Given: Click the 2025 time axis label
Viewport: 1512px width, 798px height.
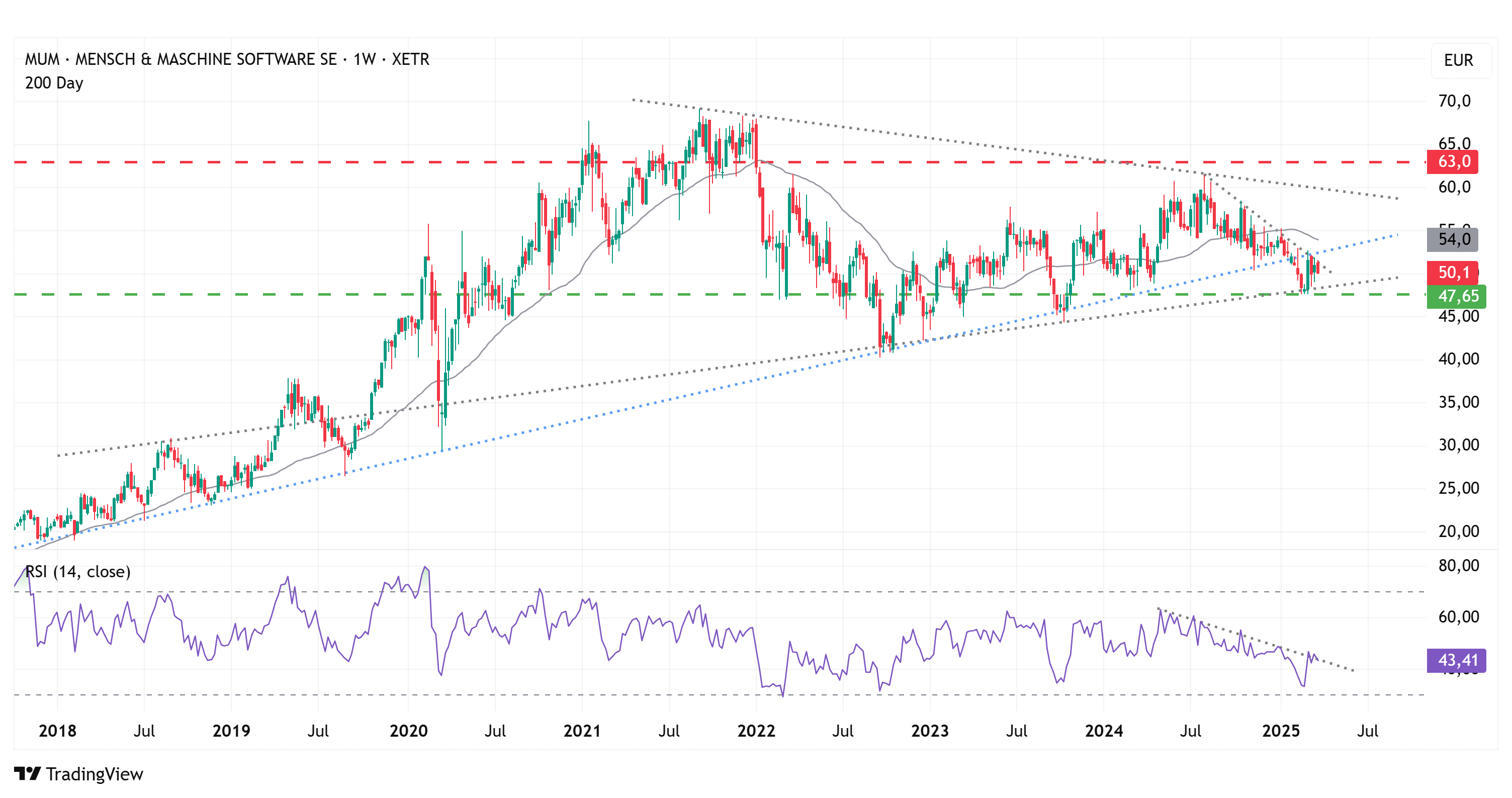Looking at the screenshot, I should 1281,731.
